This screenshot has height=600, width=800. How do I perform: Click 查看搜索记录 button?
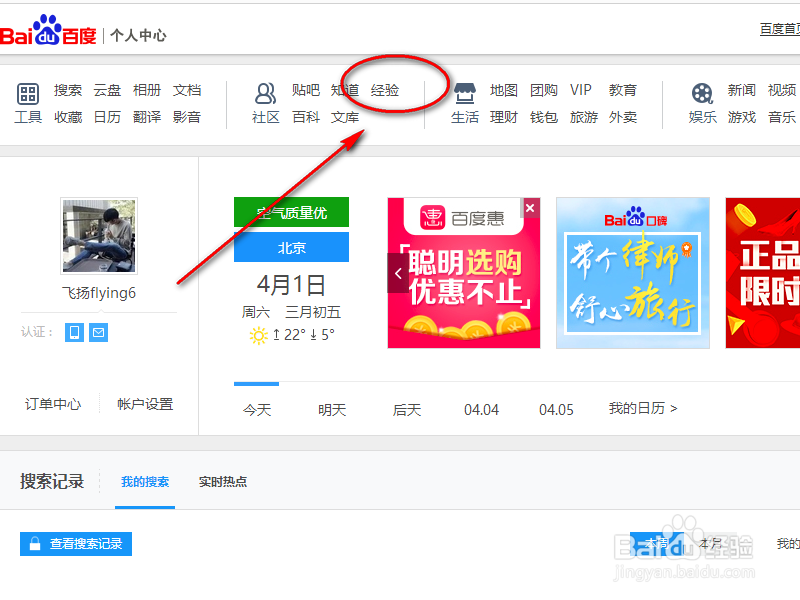pyautogui.click(x=76, y=544)
